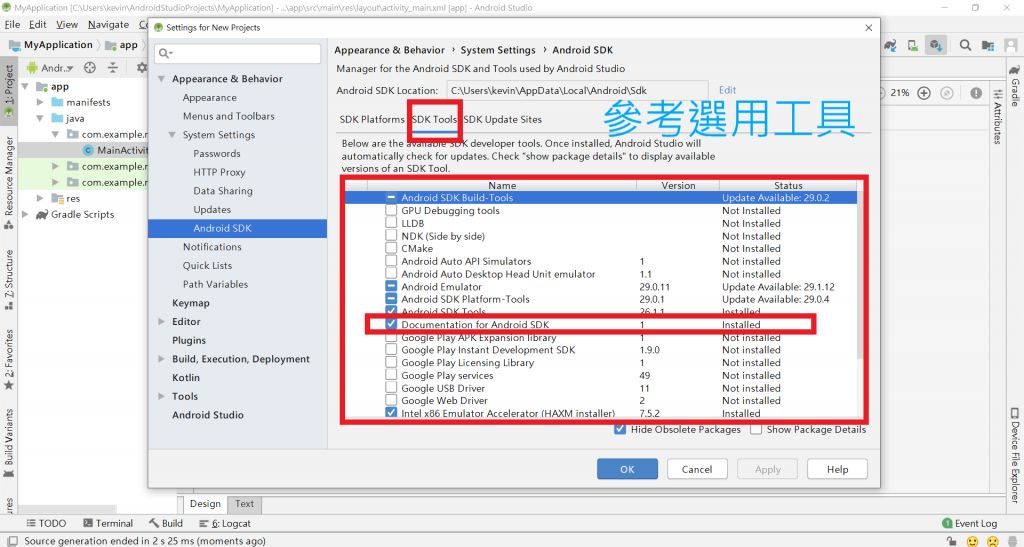Uncheck Hide Obsolete Packages
The height and width of the screenshot is (547, 1024).
(620, 430)
